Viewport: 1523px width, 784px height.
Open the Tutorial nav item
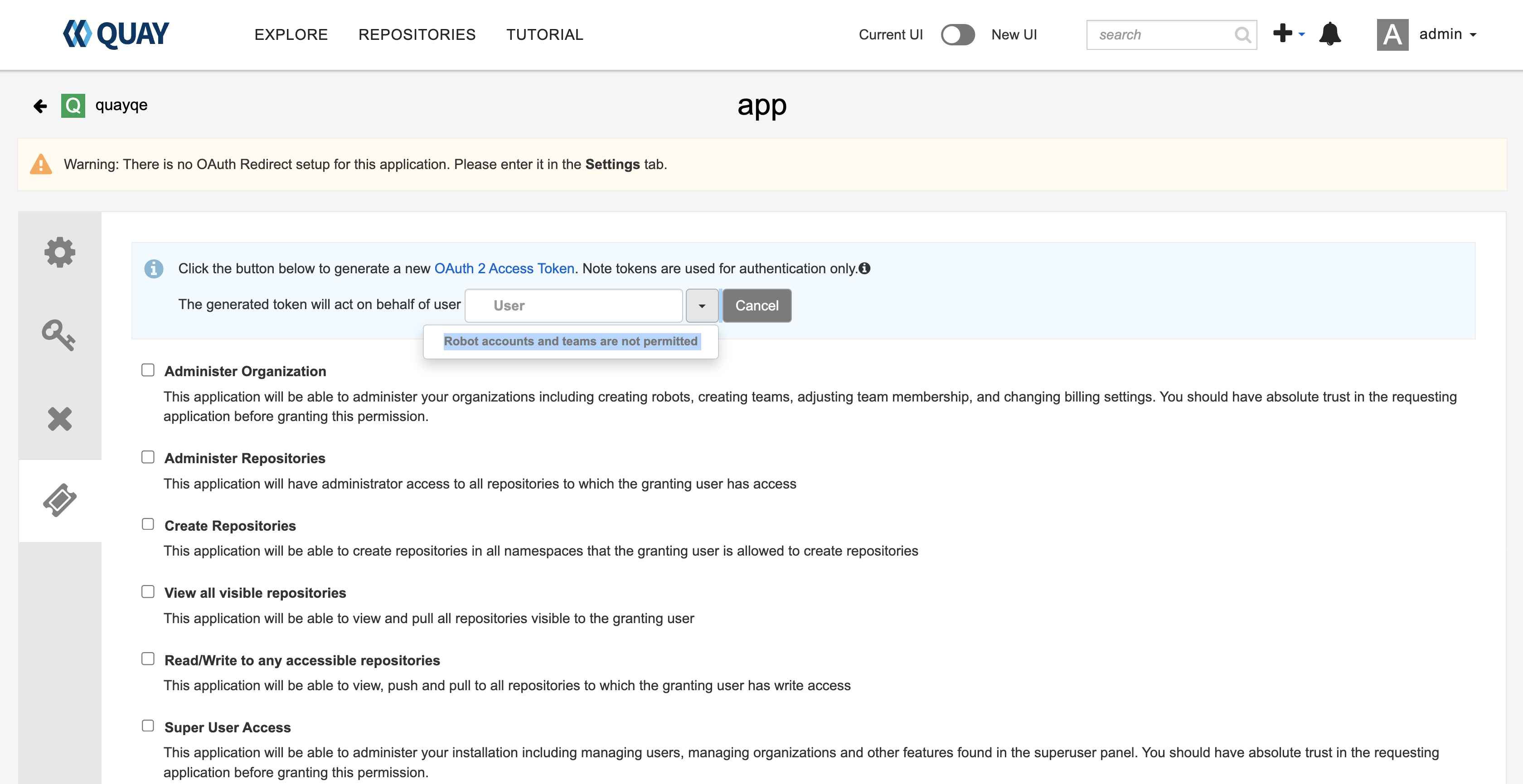click(544, 35)
